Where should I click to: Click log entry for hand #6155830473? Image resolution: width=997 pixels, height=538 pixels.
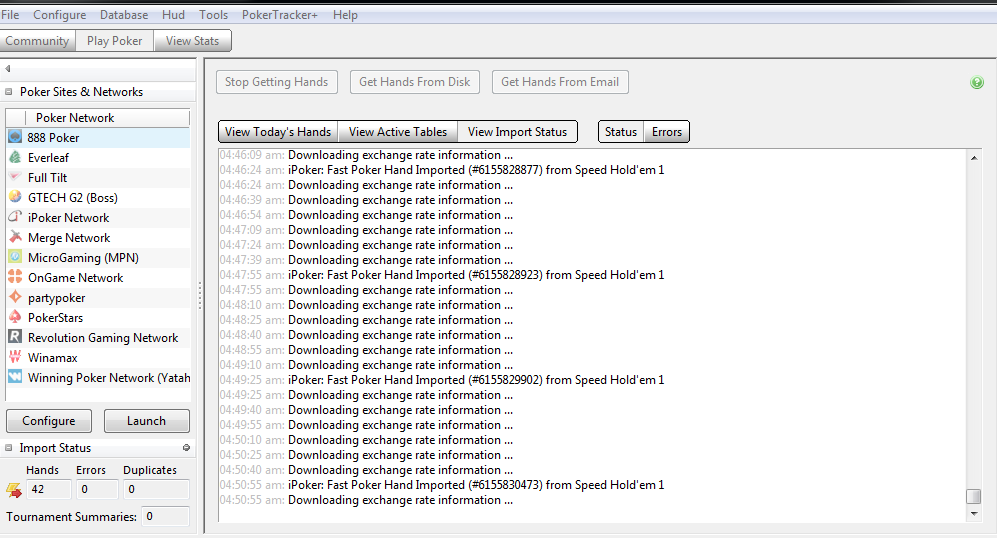[442, 485]
